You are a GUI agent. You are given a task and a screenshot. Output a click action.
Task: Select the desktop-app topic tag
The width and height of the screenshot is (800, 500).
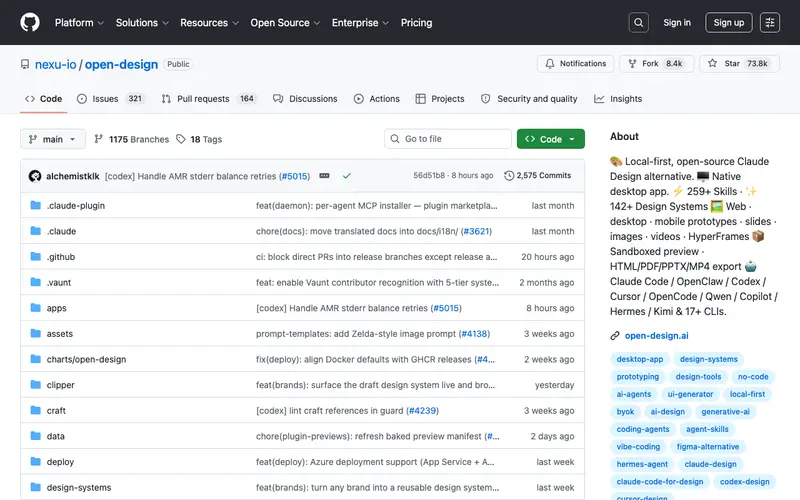tap(640, 359)
